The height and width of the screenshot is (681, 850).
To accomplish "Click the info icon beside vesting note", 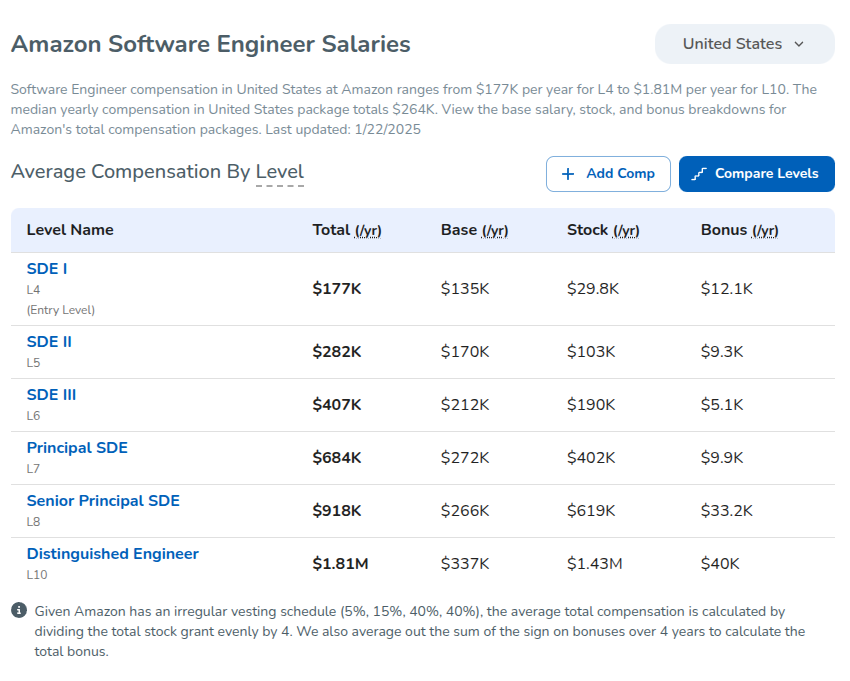I will click(19, 610).
